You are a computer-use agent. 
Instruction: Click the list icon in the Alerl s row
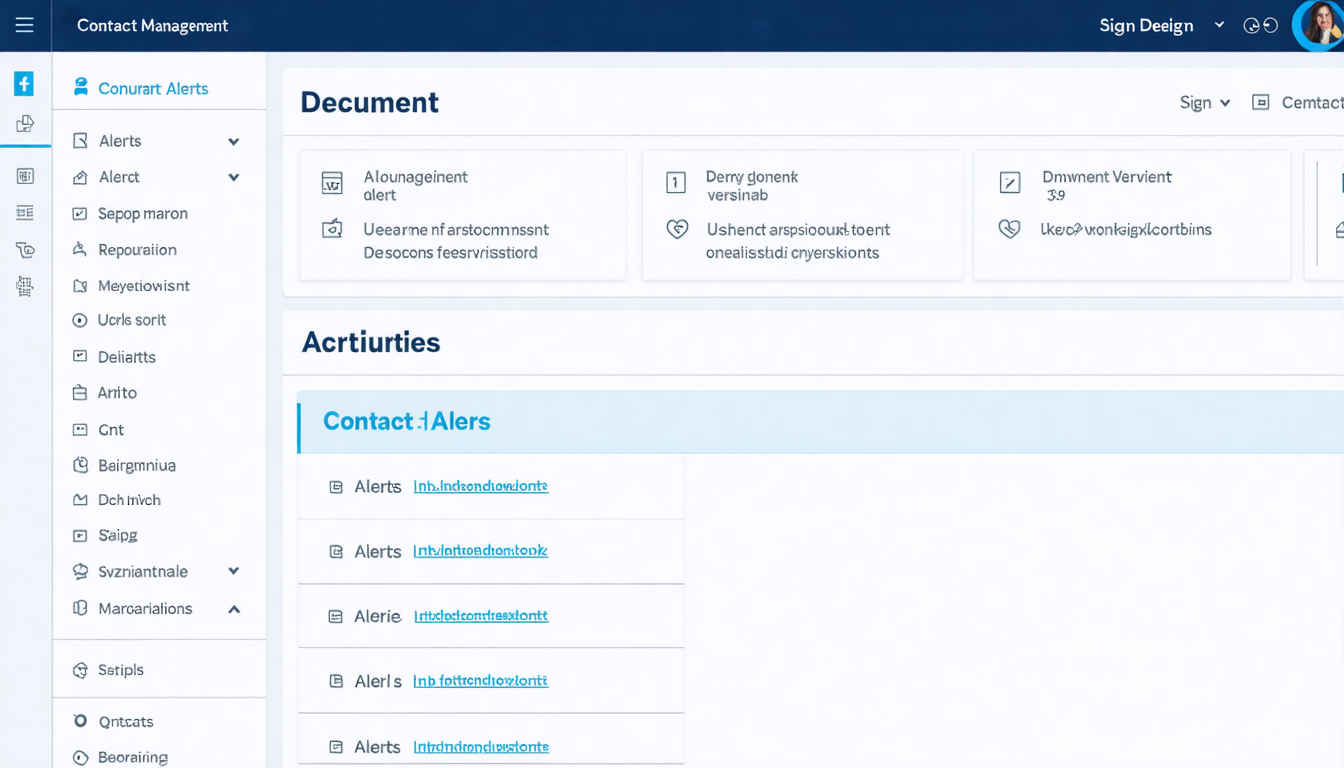pyautogui.click(x=336, y=681)
